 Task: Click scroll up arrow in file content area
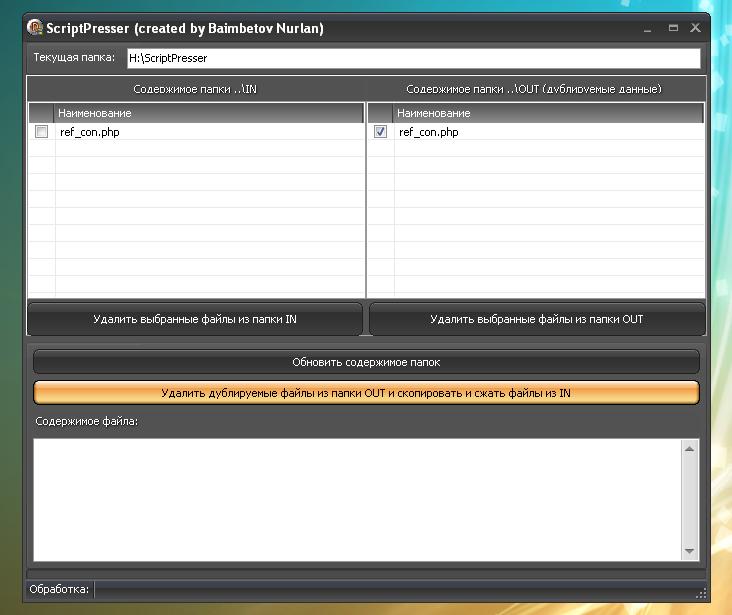click(689, 449)
